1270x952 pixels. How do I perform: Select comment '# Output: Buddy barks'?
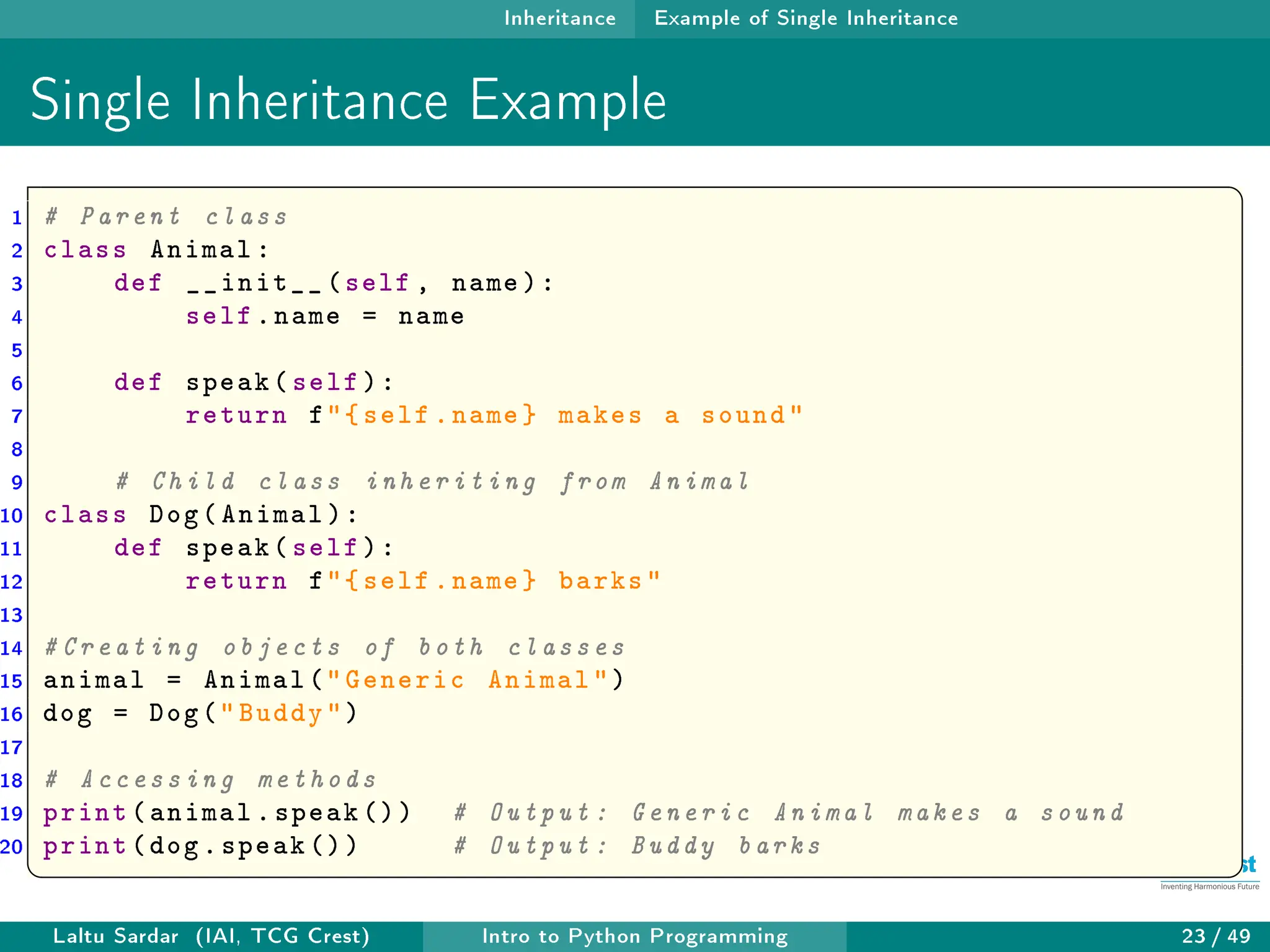coord(638,846)
